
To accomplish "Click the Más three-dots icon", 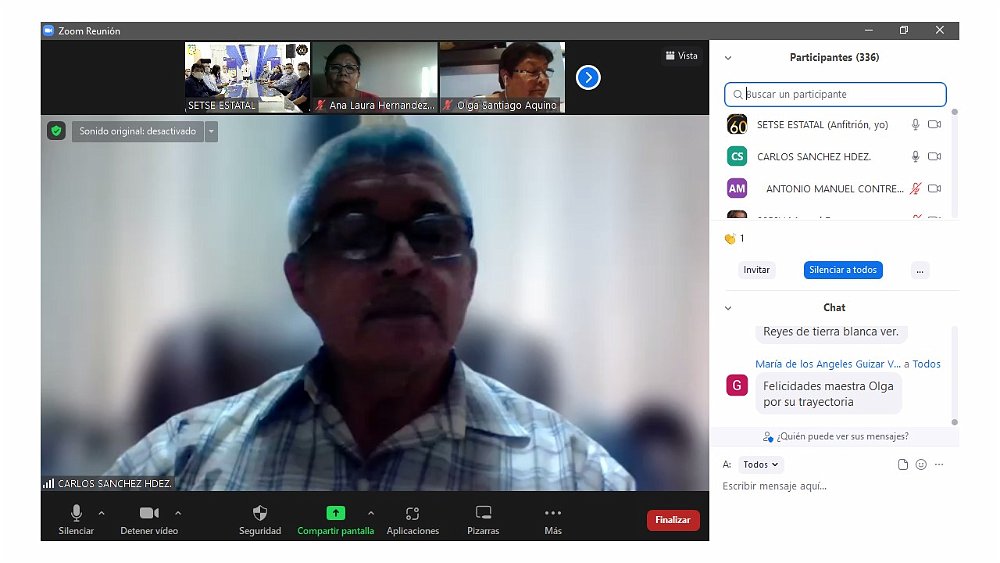I will tap(553, 513).
